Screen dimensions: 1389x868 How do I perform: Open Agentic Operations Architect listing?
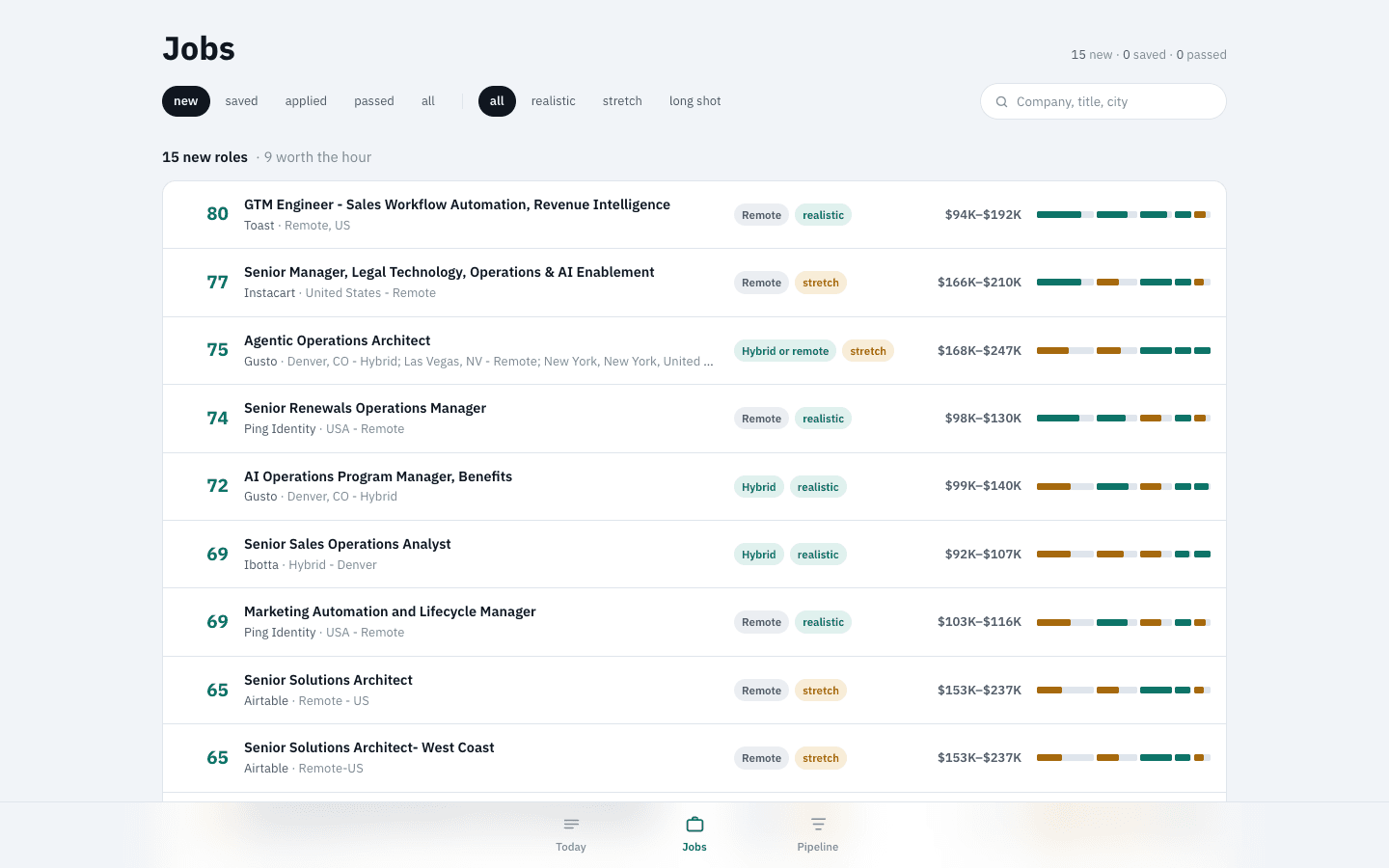694,351
